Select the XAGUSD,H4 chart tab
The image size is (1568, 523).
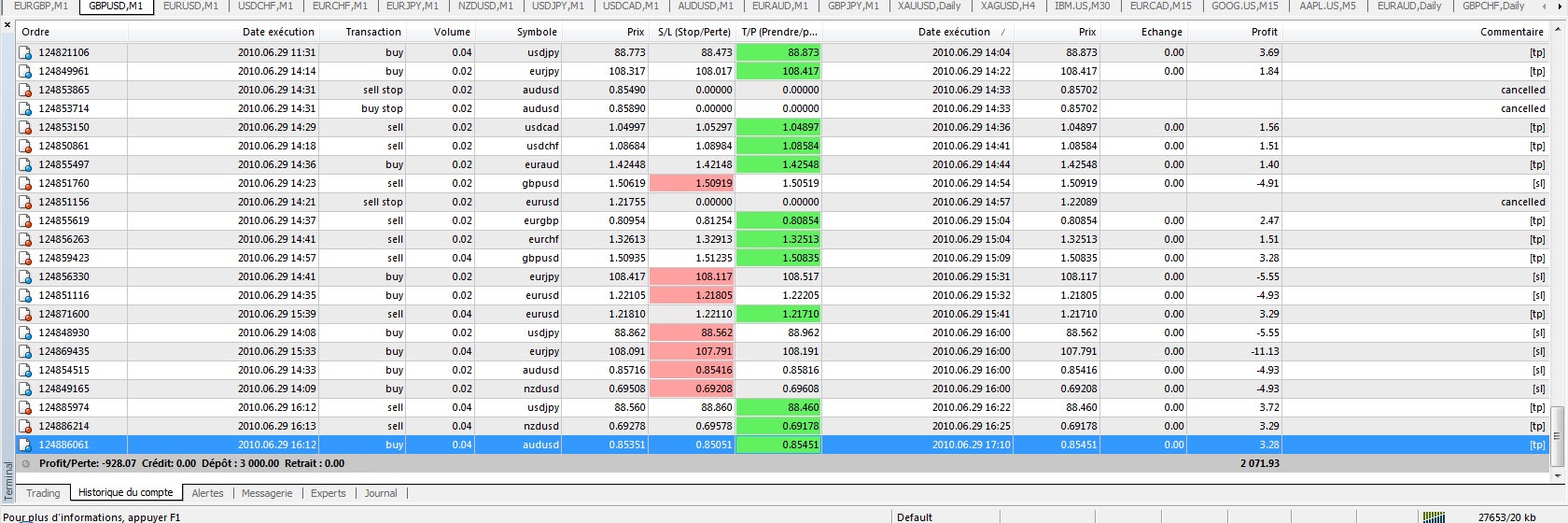pyautogui.click(x=1008, y=6)
